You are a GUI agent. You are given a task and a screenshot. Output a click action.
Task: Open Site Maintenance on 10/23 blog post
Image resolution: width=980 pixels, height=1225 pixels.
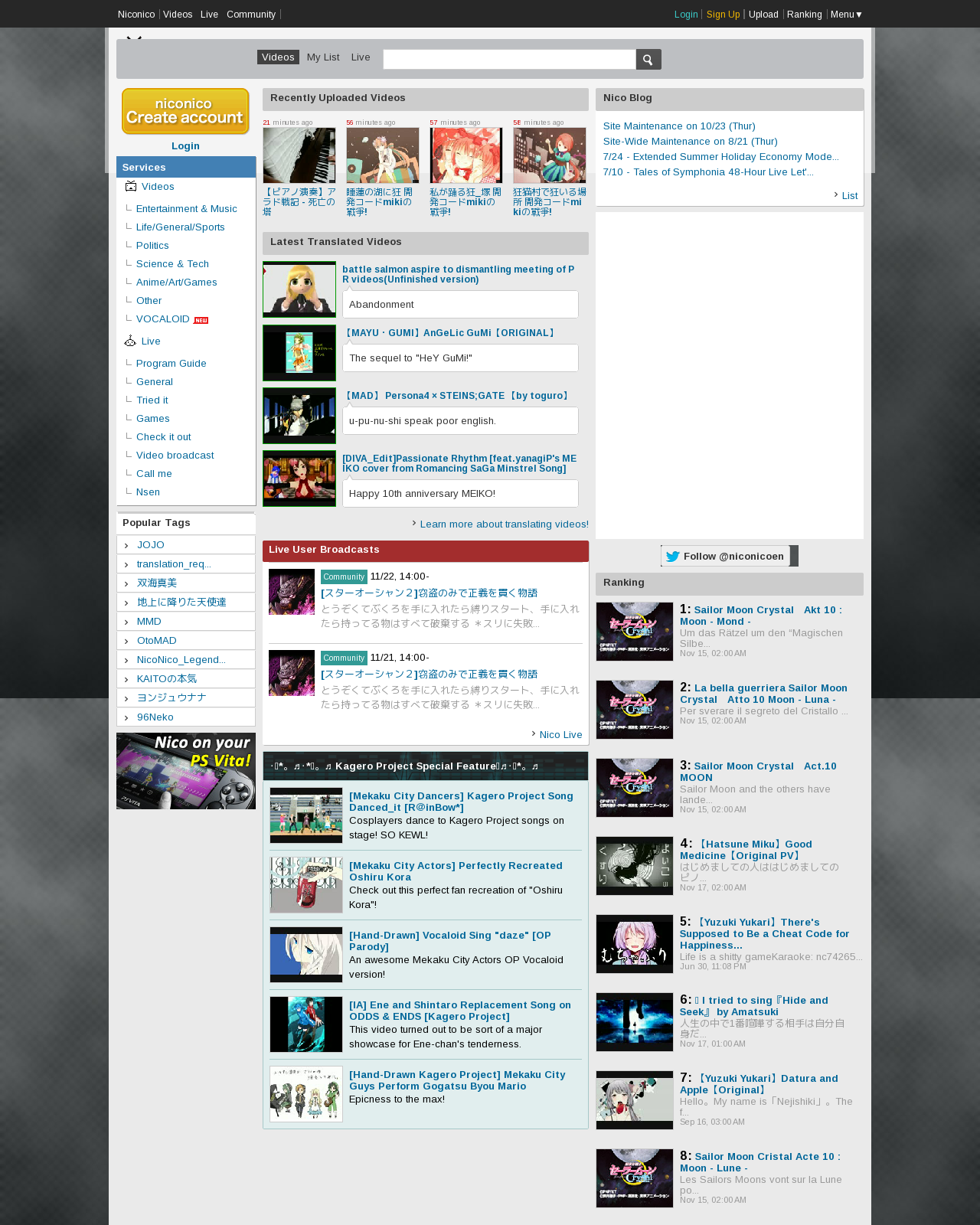679,126
